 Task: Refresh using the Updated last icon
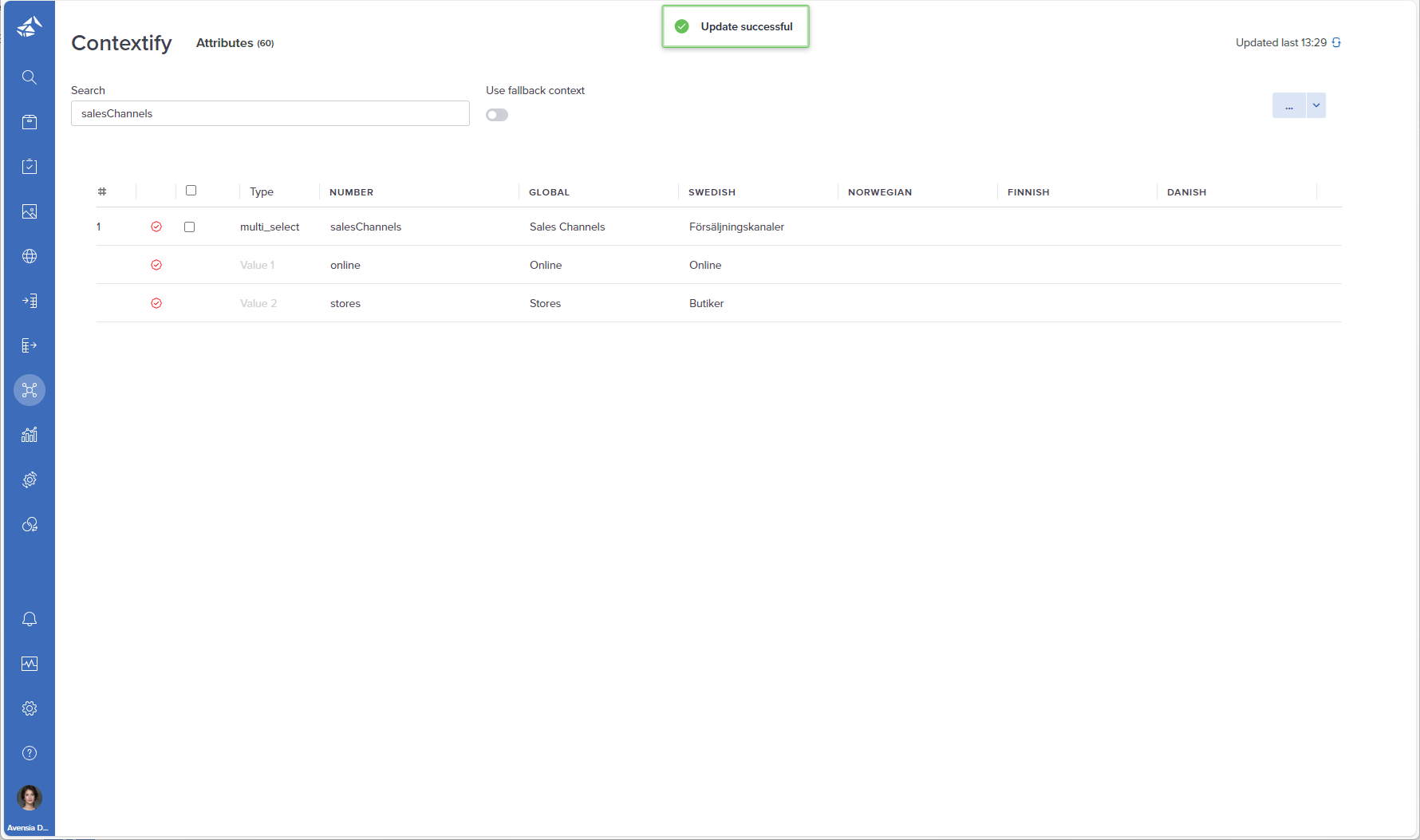click(x=1336, y=43)
